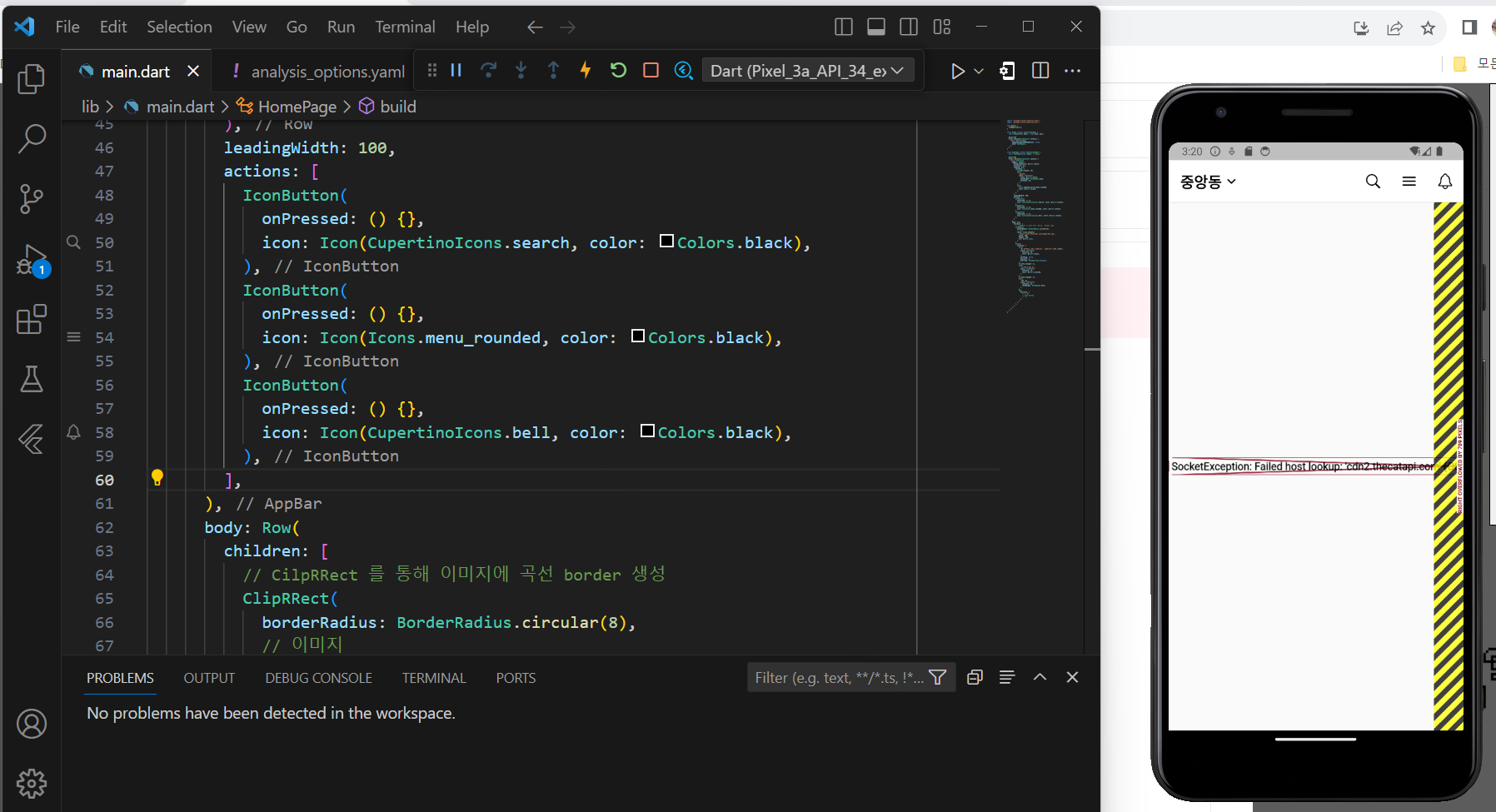Viewport: 1496px width, 812px height.
Task: Go back in editor navigation
Action: click(535, 27)
